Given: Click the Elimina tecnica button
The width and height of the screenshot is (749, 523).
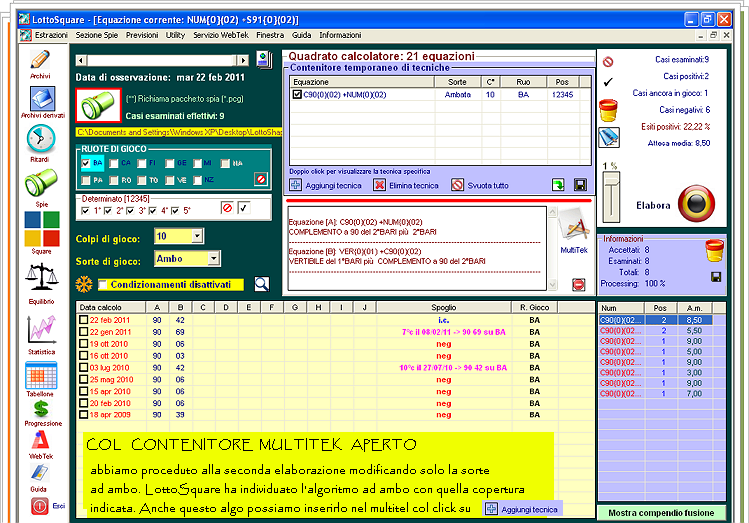Looking at the screenshot, I should pos(406,185).
